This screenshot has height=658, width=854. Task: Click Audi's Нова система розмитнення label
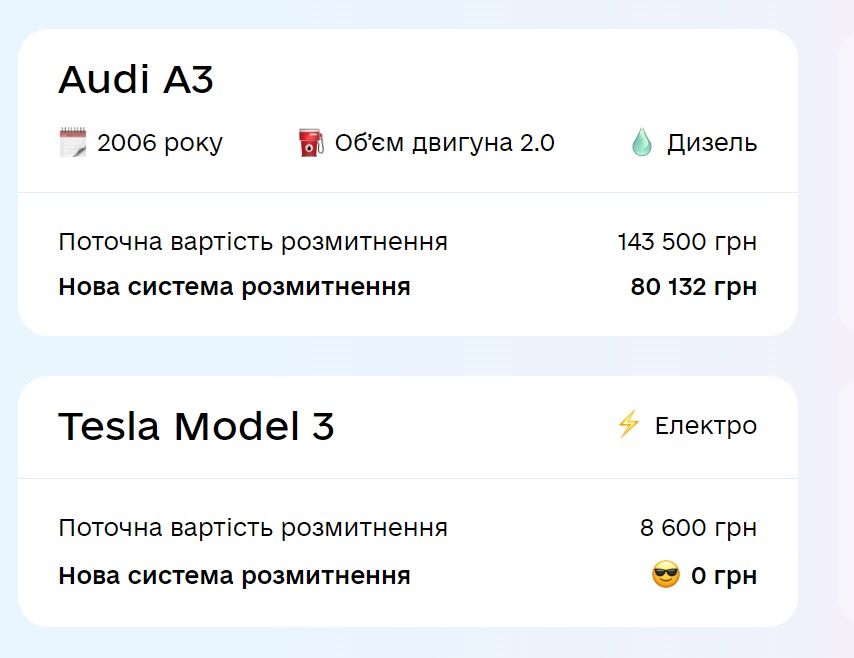[x=234, y=287]
